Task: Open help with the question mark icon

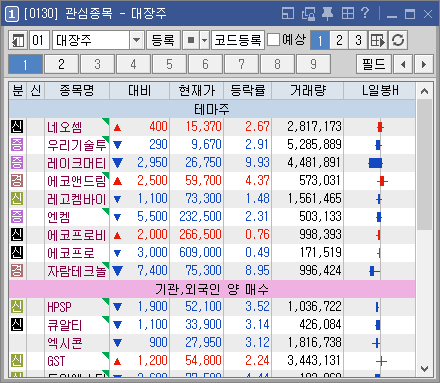Action: coord(365,13)
